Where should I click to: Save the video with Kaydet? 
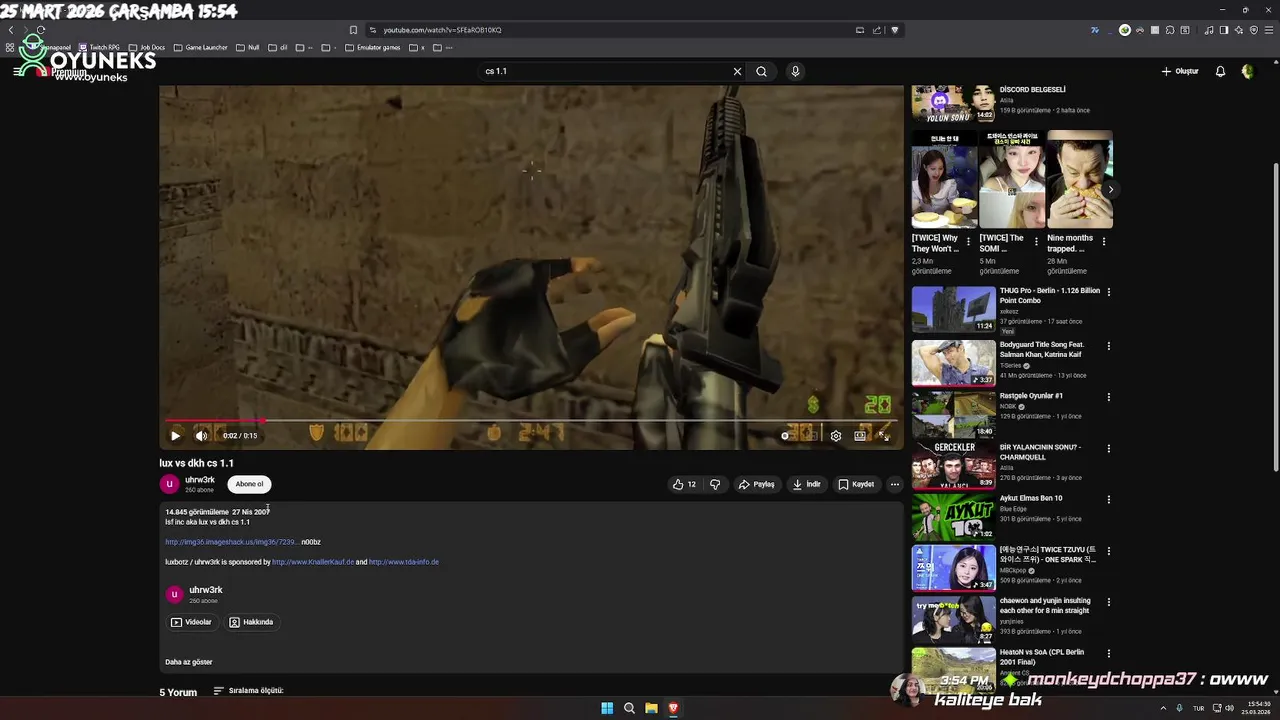(856, 484)
